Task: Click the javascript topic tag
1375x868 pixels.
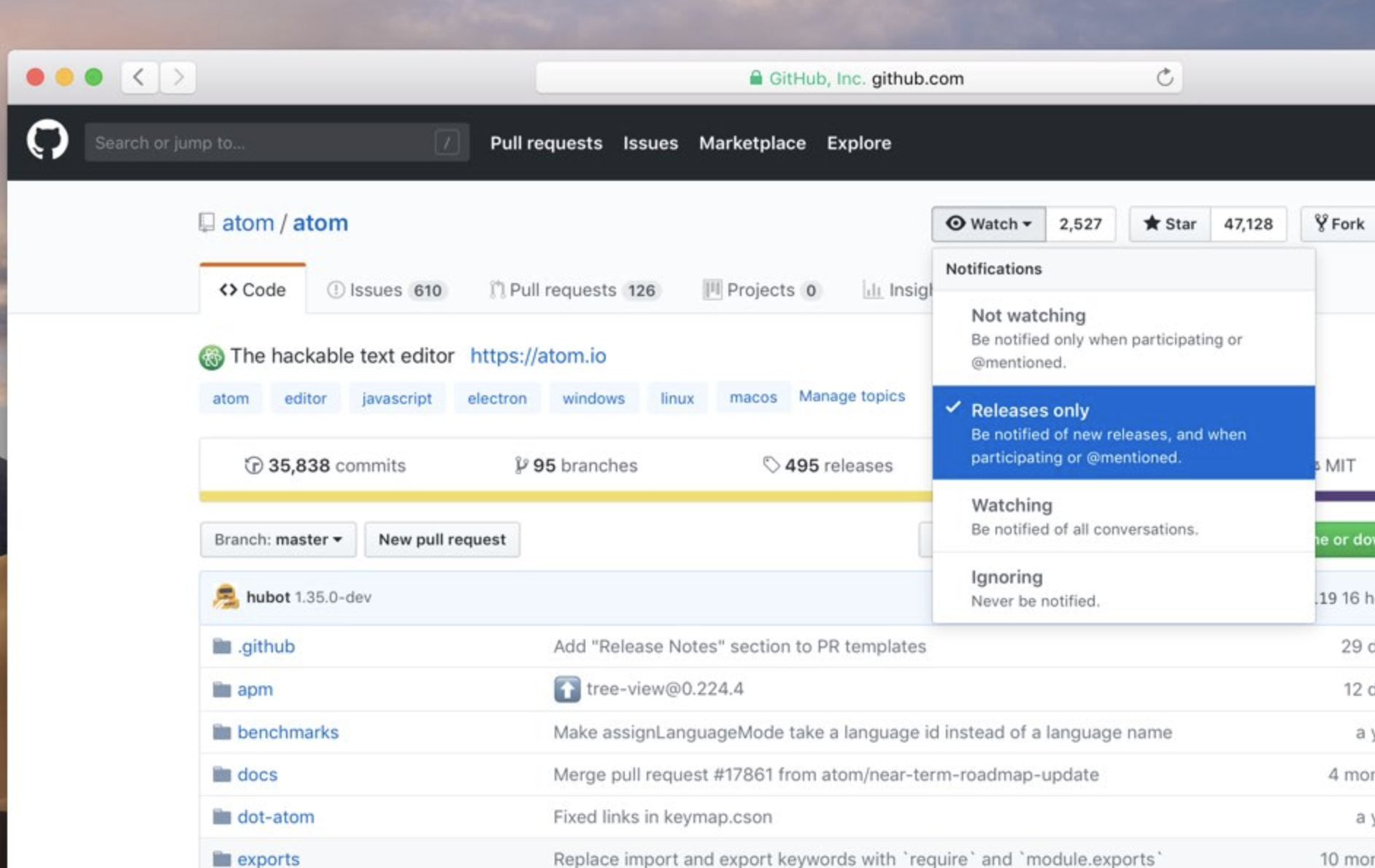Action: 397,398
